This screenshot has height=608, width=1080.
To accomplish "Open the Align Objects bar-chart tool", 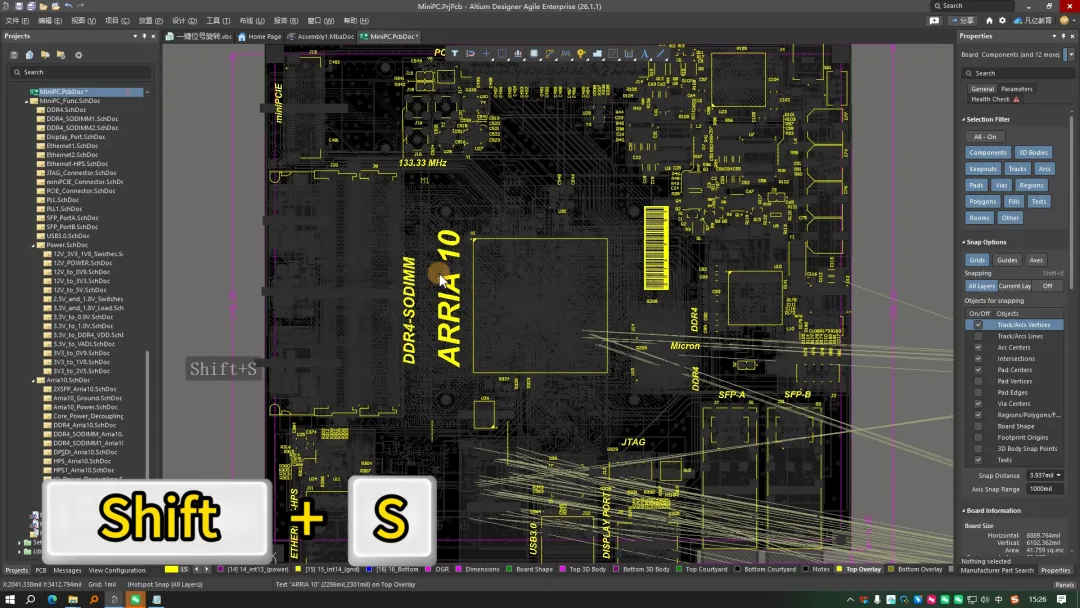I will (518, 53).
